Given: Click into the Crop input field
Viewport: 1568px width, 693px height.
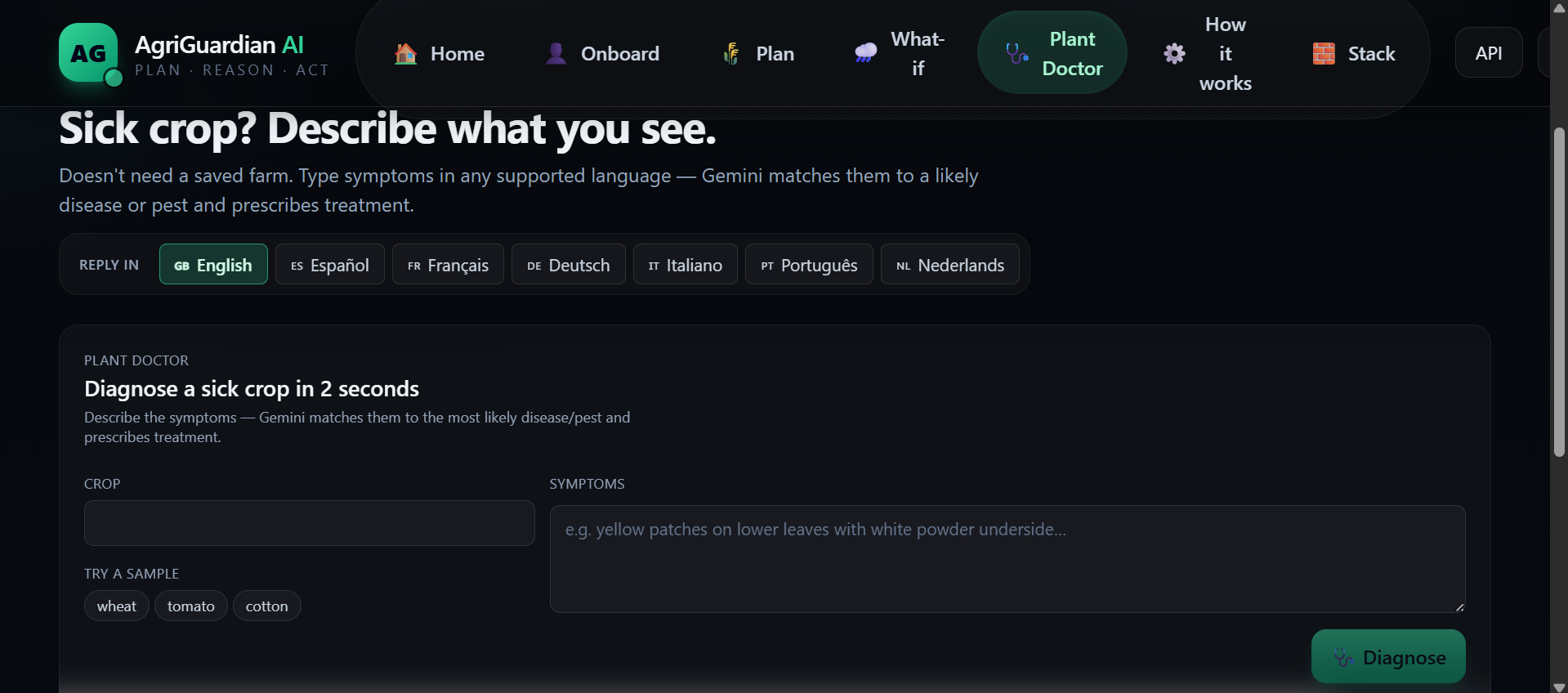Looking at the screenshot, I should coord(310,523).
